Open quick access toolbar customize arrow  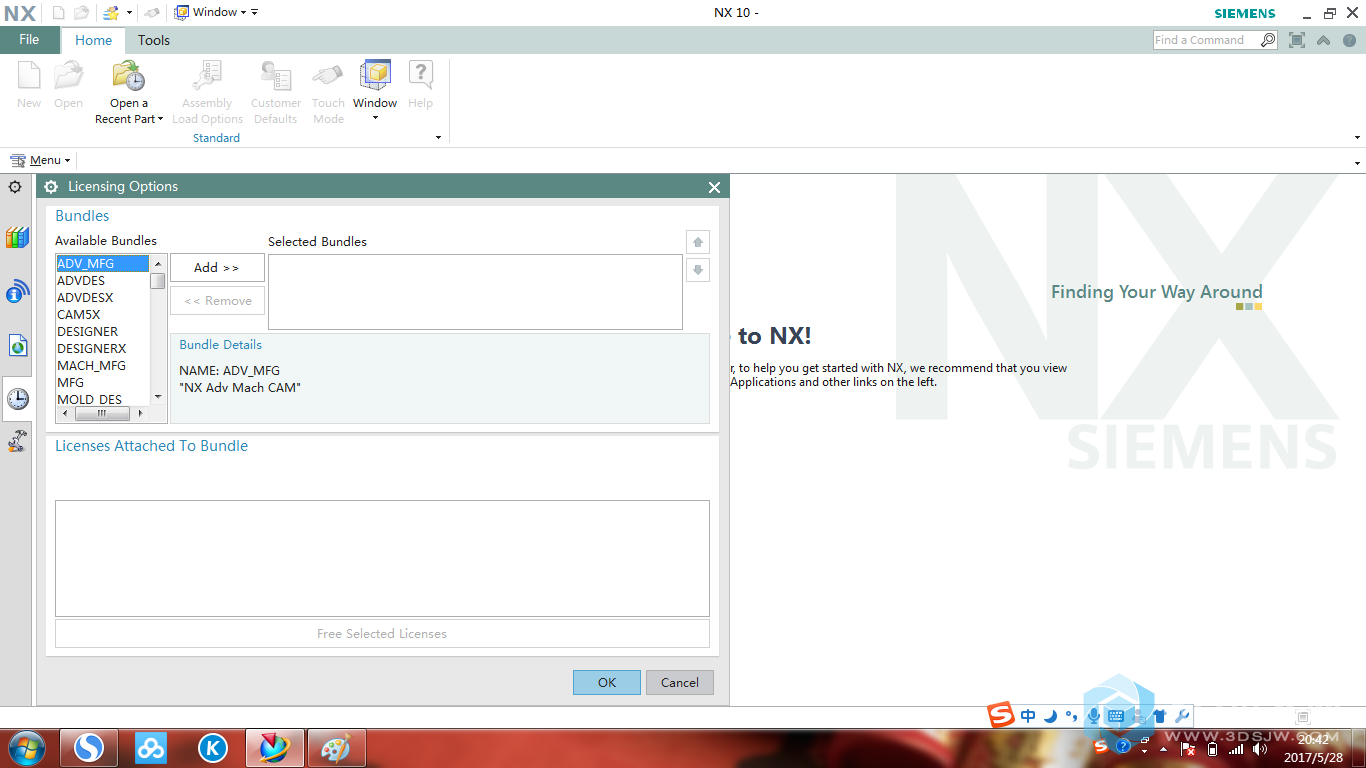coord(254,12)
